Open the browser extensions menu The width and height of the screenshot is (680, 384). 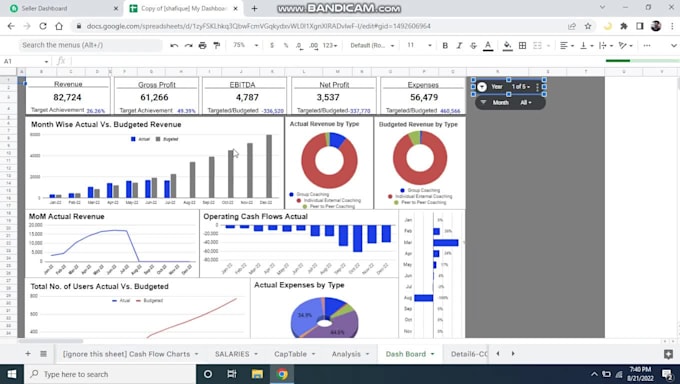pos(624,26)
